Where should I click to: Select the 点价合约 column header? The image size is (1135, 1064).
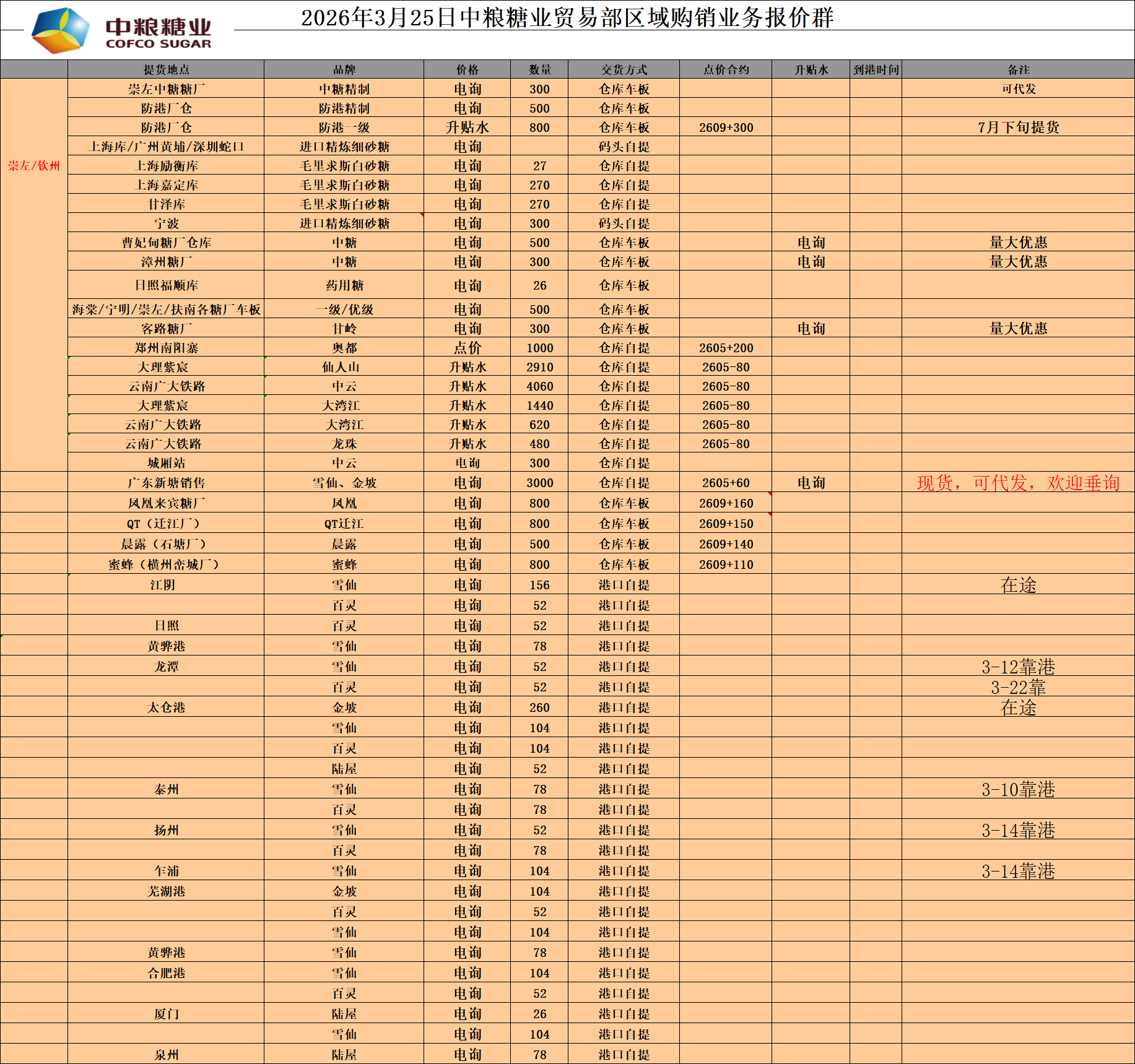726,69
